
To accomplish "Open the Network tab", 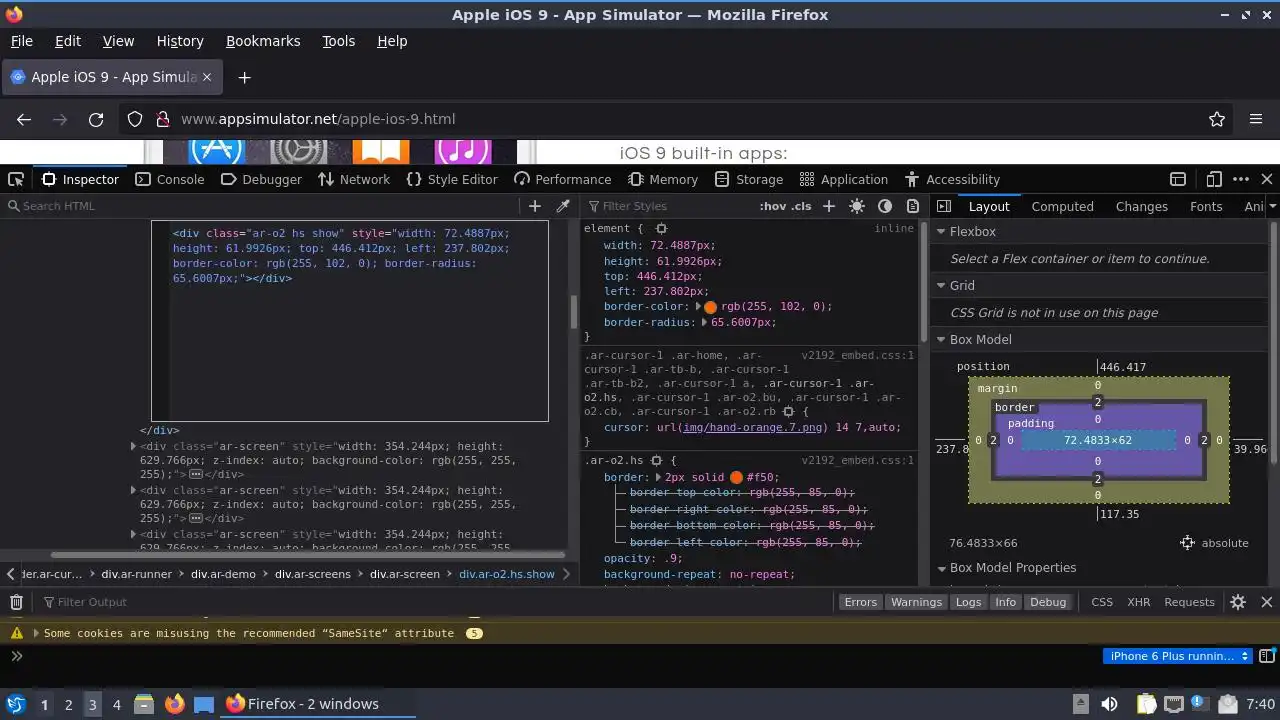I will pyautogui.click(x=354, y=179).
